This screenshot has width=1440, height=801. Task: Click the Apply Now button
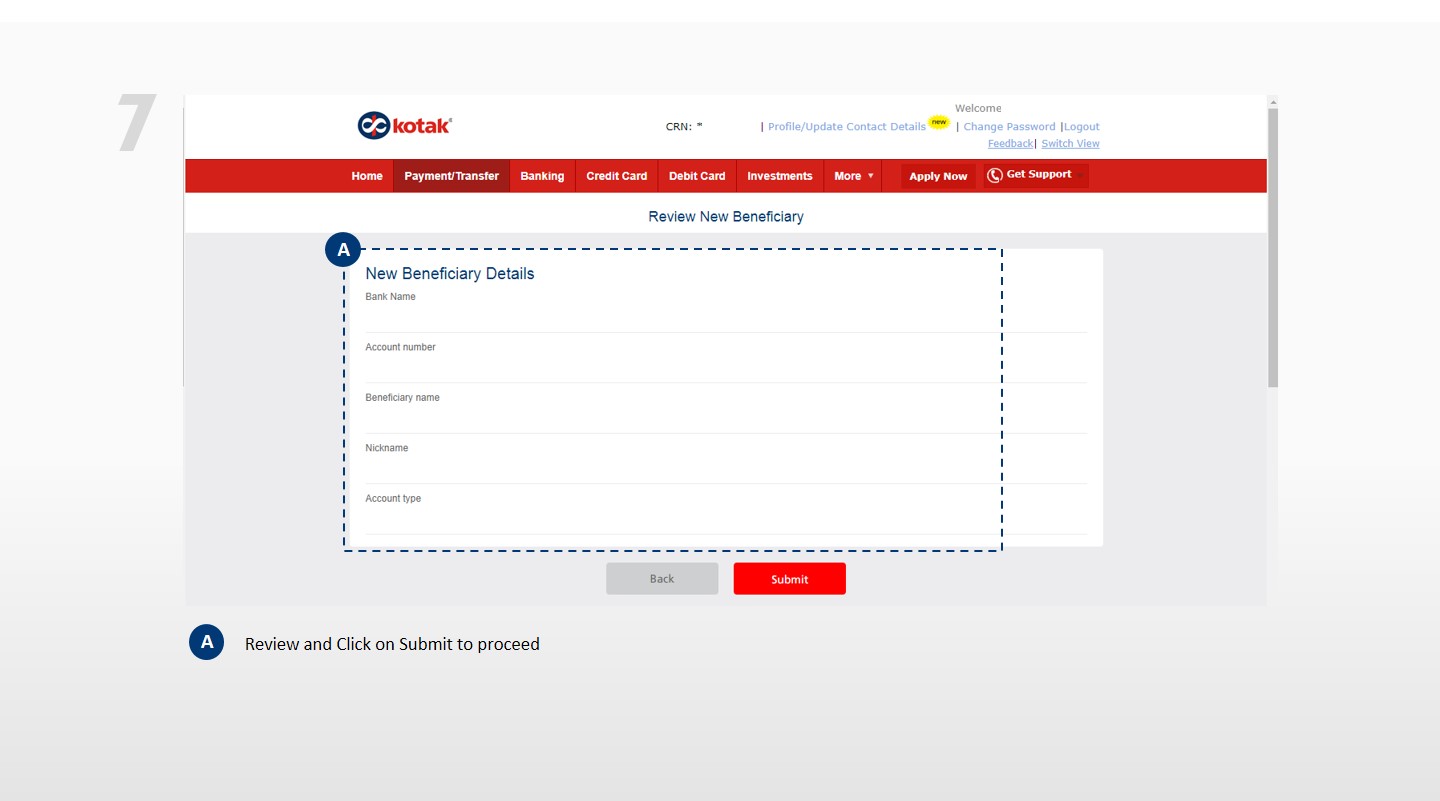[x=938, y=176]
